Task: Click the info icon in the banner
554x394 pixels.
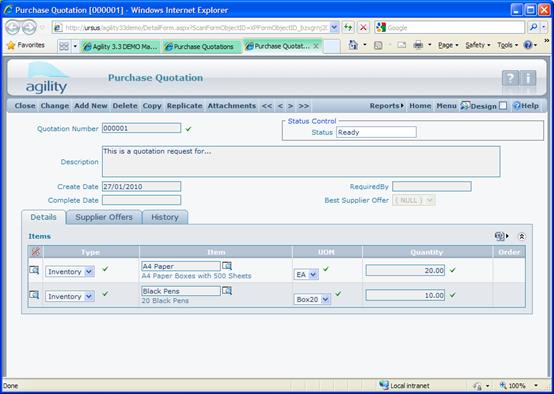Action: point(528,78)
